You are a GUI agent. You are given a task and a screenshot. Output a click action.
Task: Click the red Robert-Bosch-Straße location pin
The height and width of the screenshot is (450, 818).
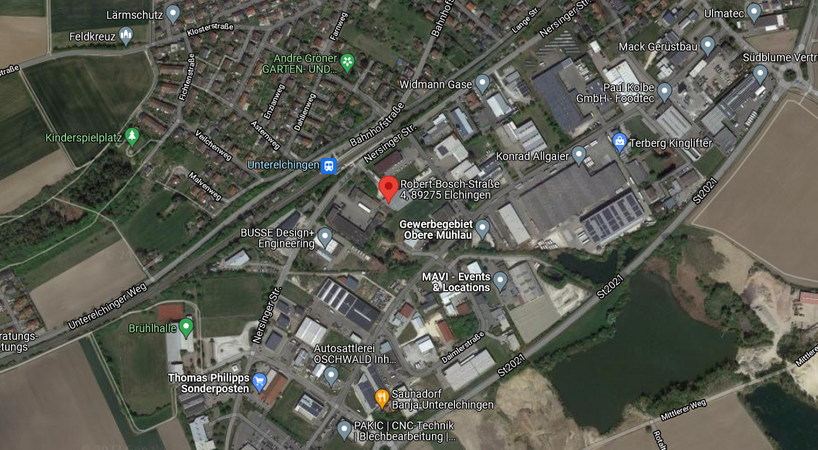pyautogui.click(x=388, y=189)
